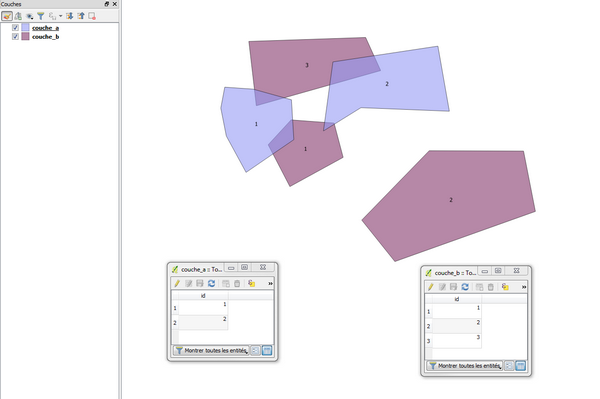Click the couche_a lavender color swatch

(x=25, y=28)
